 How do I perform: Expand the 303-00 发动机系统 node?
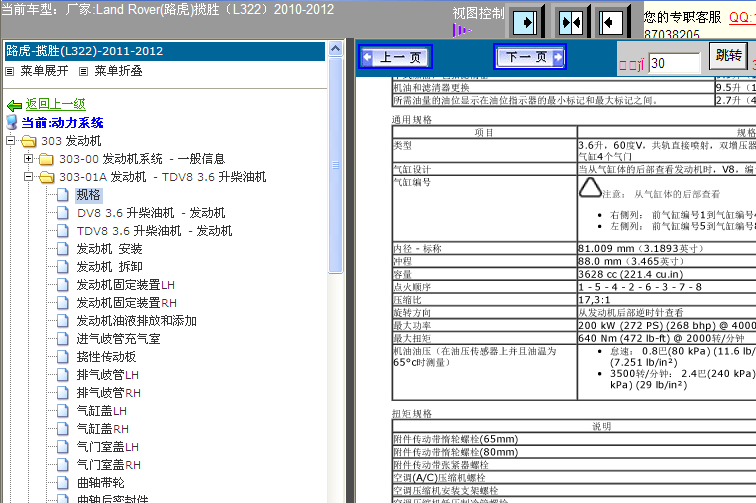(x=28, y=158)
